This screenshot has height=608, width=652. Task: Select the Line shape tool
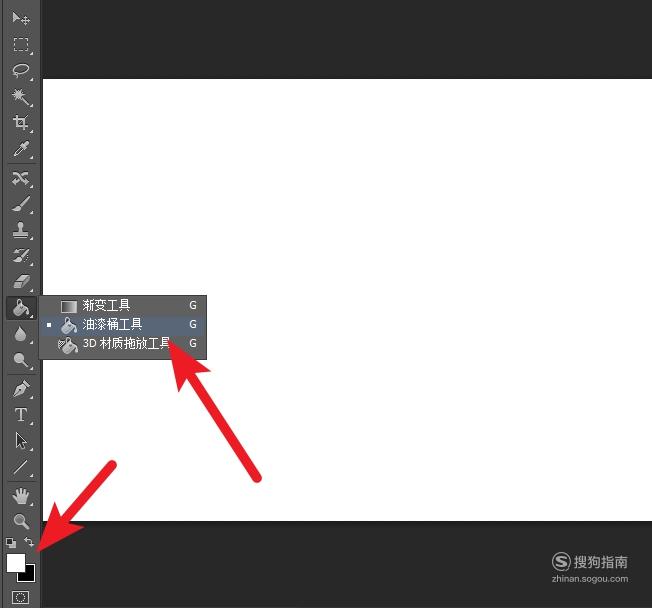coord(21,467)
